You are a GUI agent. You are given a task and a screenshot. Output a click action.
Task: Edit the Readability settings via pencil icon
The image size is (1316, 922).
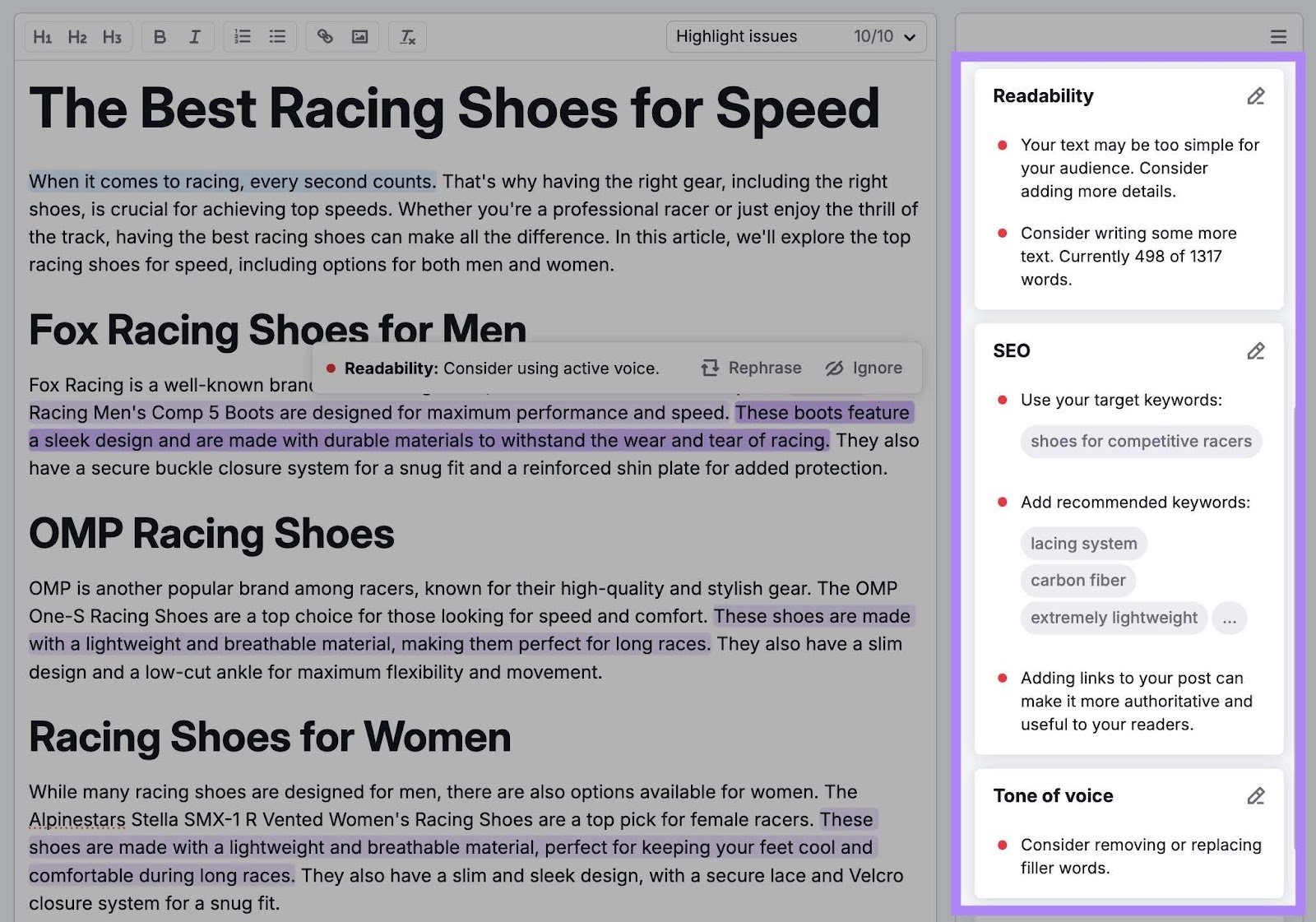1255,96
